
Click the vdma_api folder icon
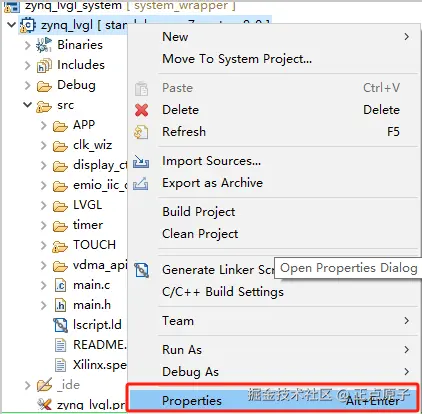[60, 266]
